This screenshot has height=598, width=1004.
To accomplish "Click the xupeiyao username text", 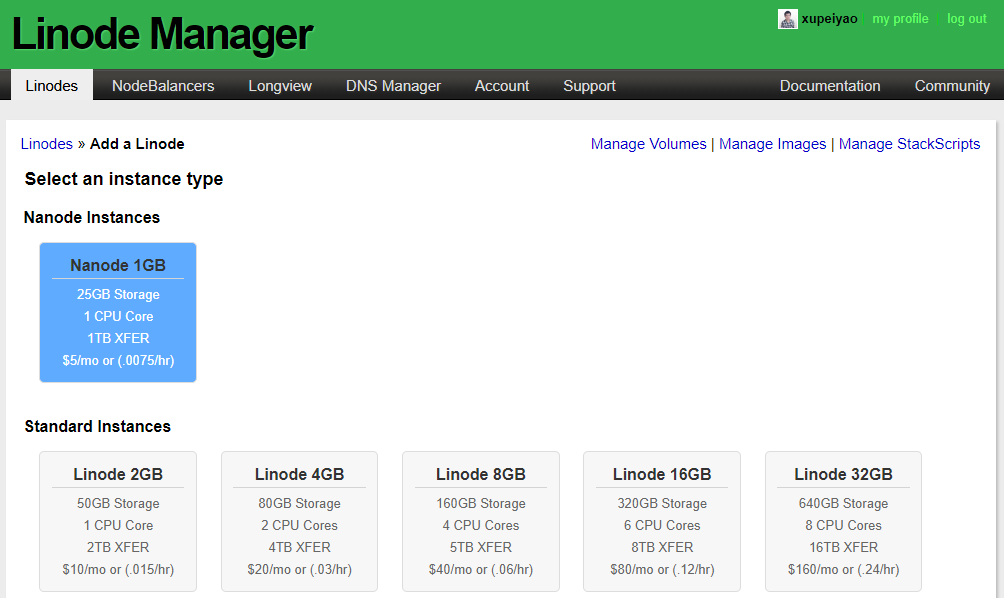I will click(x=829, y=19).
